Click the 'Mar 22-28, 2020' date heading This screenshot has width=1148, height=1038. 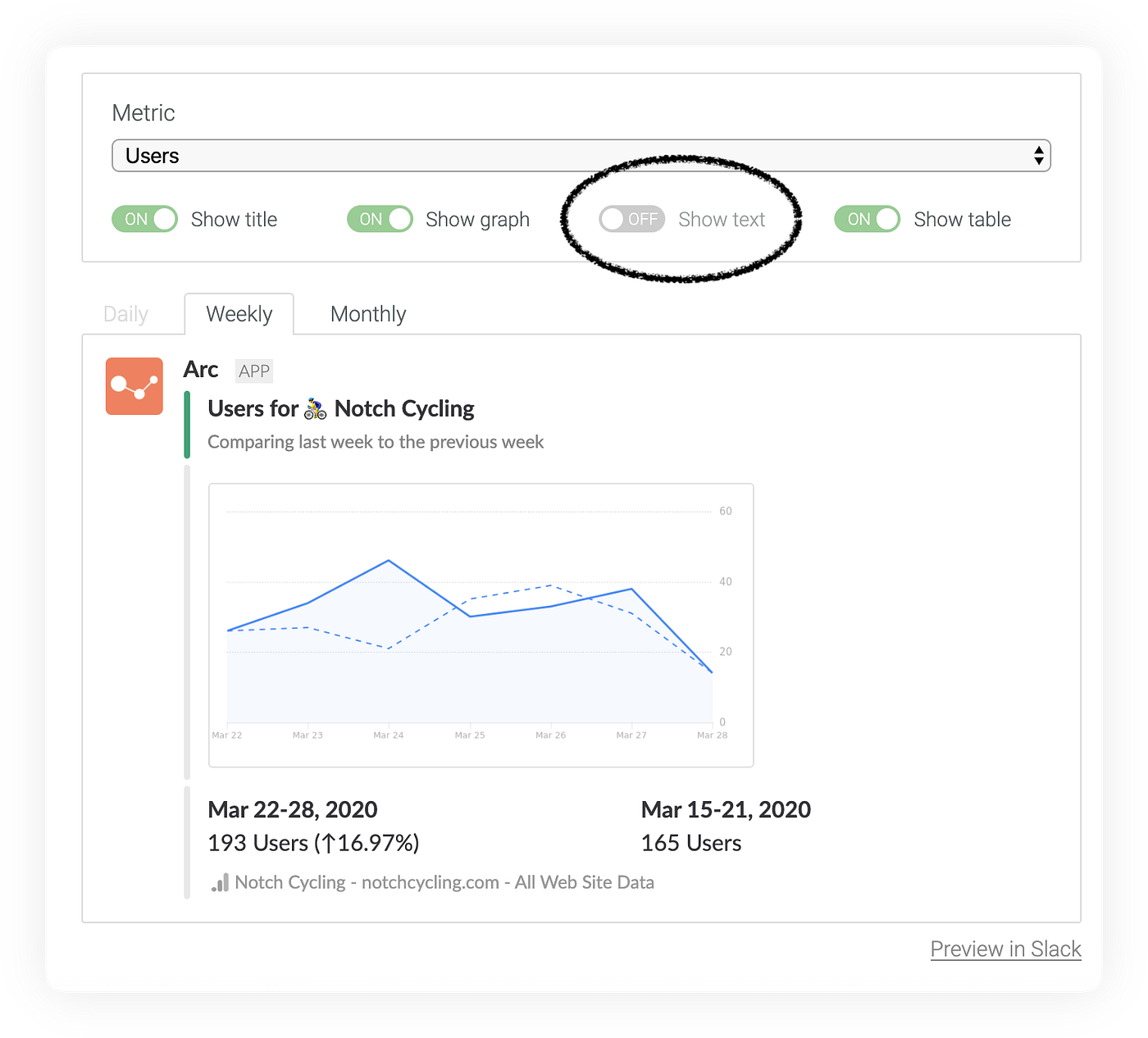coord(293,809)
